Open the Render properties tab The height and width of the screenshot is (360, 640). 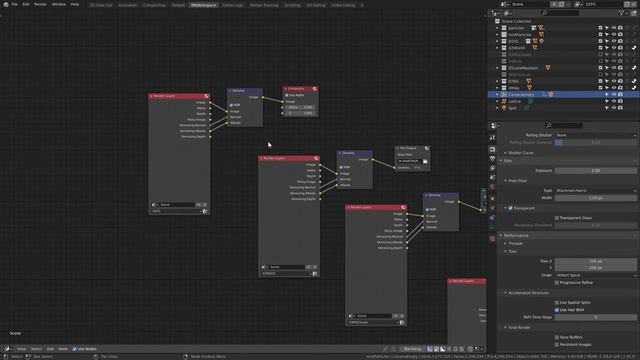492,149
